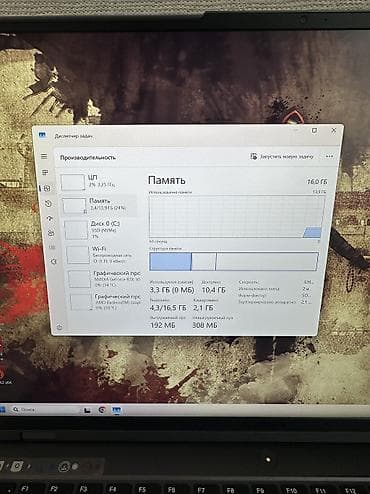Click the Диск 0 mini graph thumbnail
The height and width of the screenshot is (494, 370).
(x=76, y=230)
